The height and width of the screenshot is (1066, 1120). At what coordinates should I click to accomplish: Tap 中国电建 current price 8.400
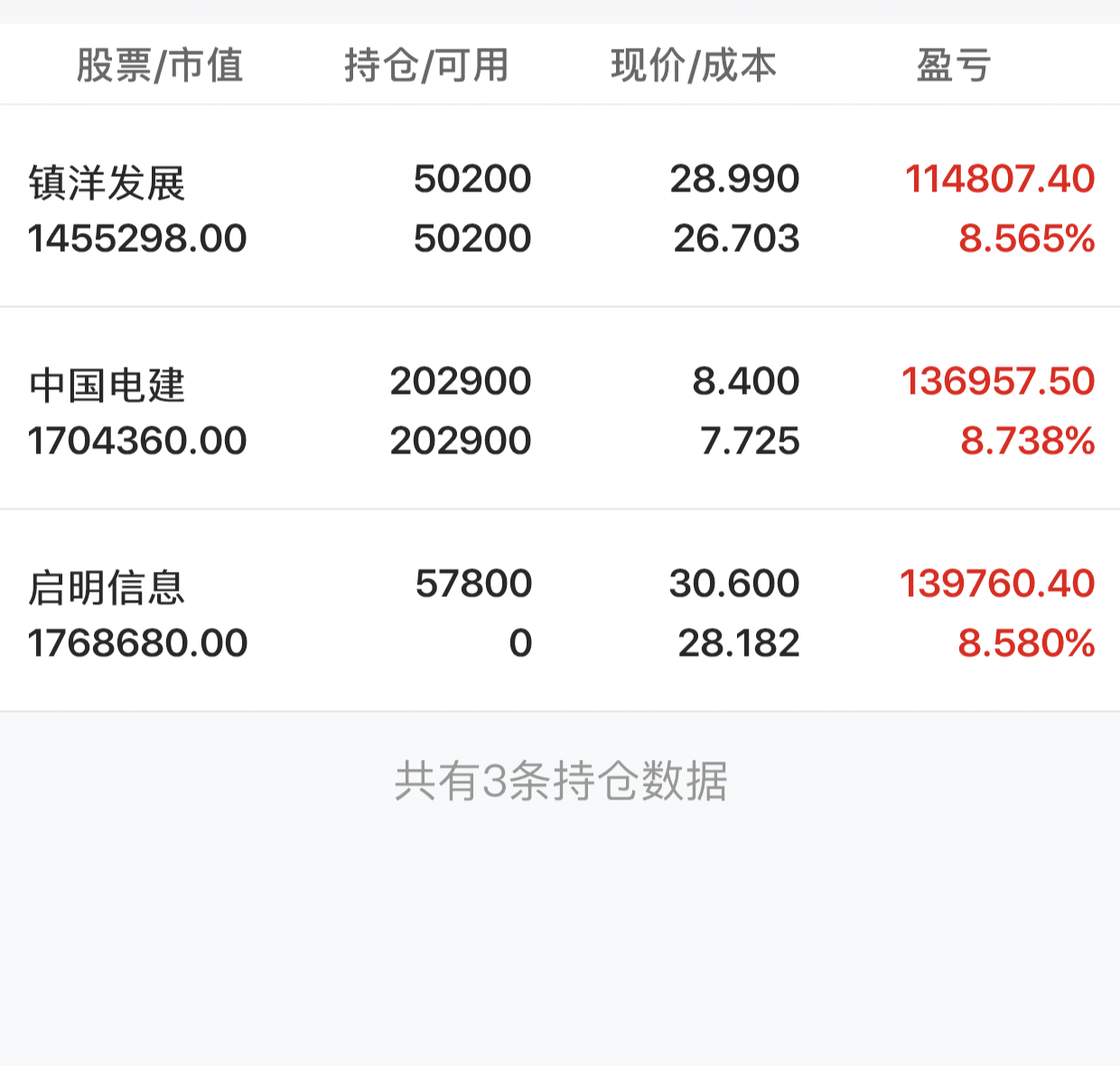[746, 381]
